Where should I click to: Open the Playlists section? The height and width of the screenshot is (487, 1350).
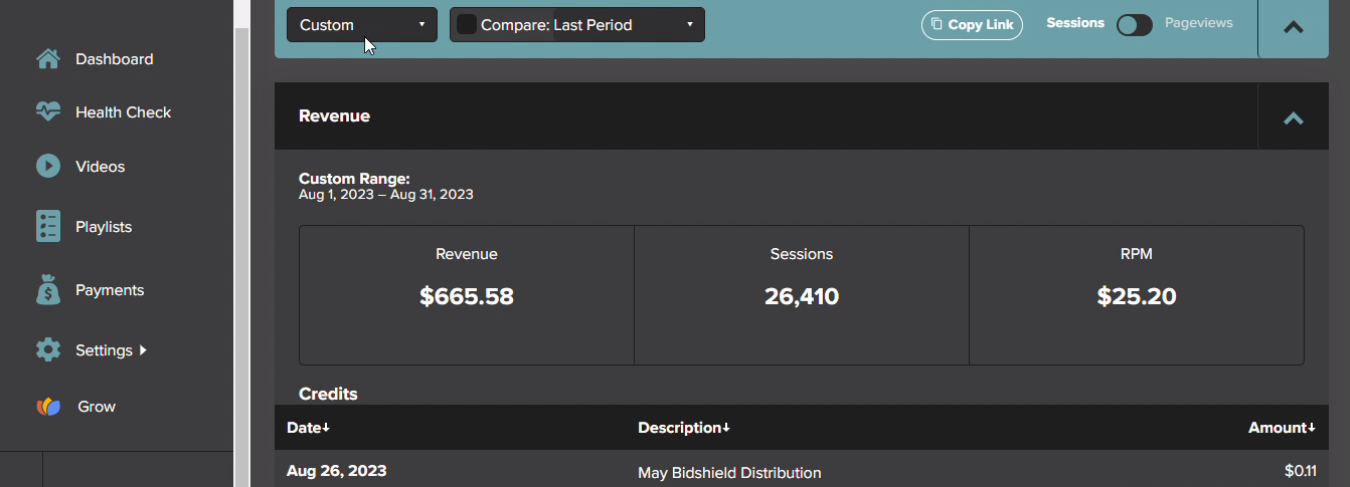103,227
